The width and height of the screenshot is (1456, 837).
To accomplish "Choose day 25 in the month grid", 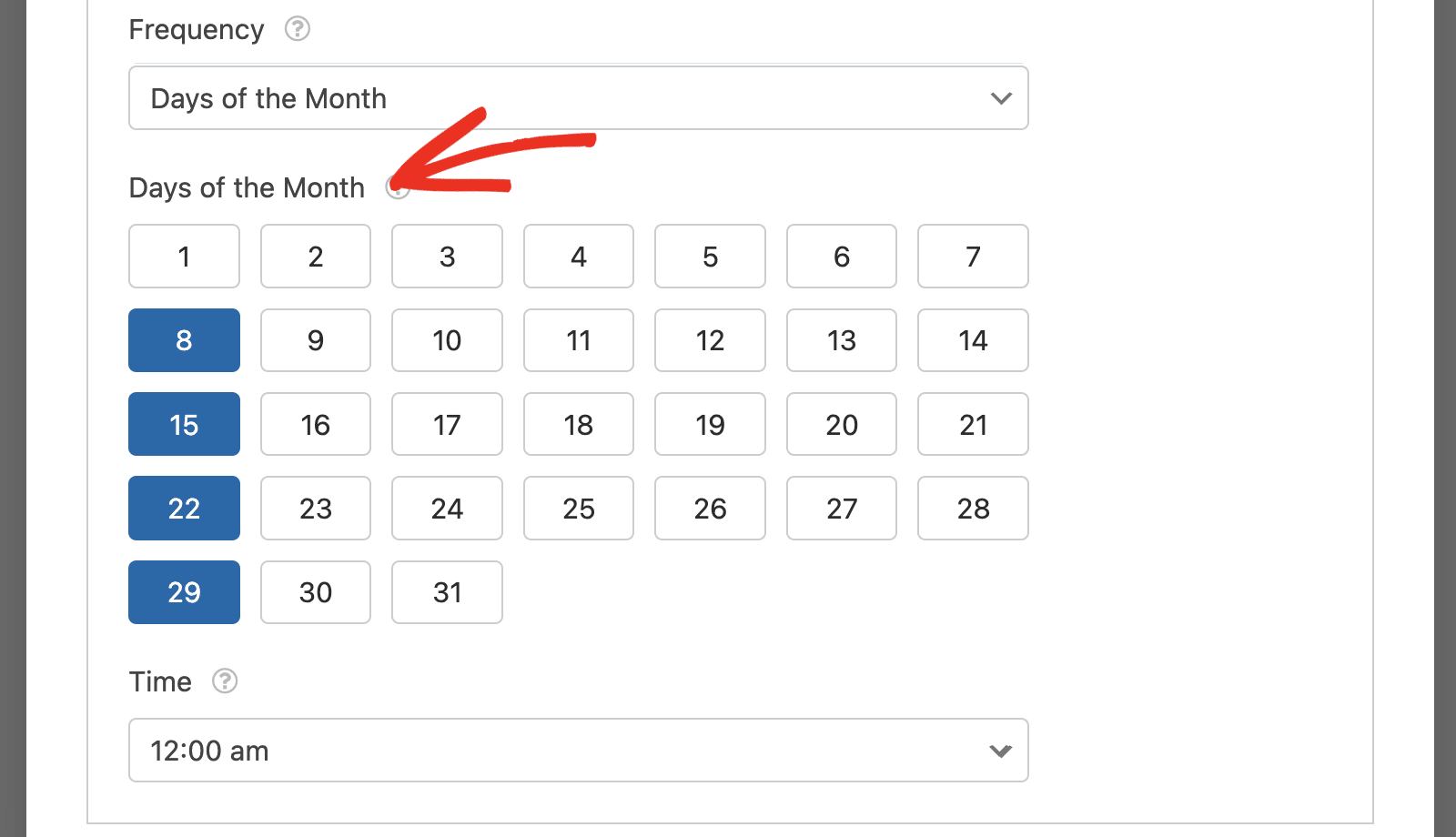I will (579, 508).
